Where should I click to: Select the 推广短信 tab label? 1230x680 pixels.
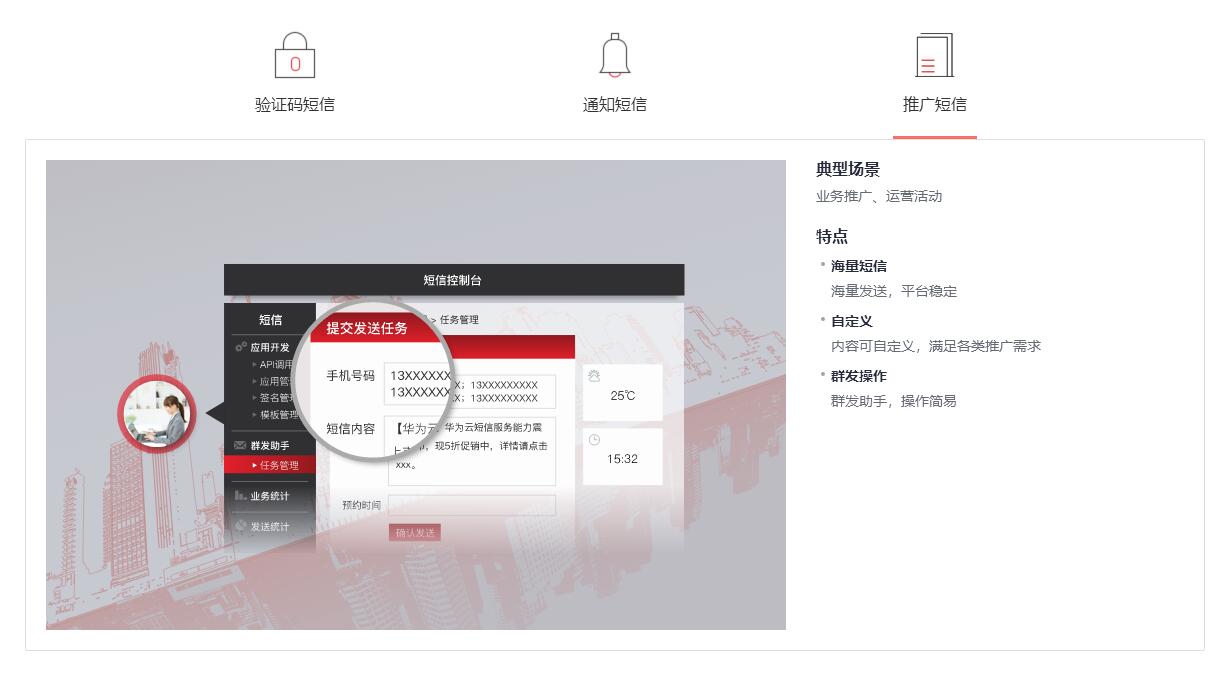pyautogui.click(x=935, y=104)
